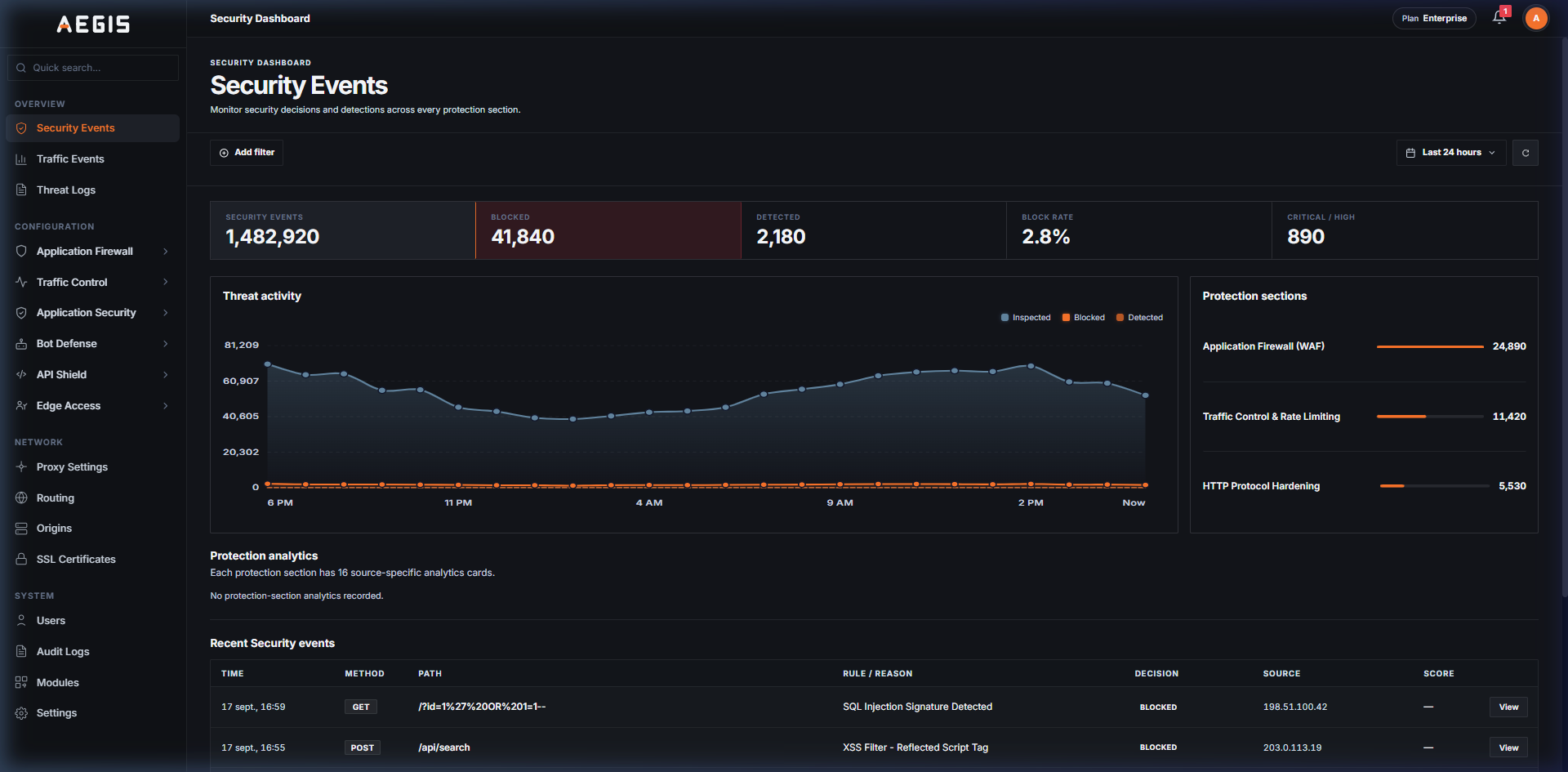Click the SSL Certificates lock icon
Viewport: 1568px width, 772px height.
coord(21,560)
